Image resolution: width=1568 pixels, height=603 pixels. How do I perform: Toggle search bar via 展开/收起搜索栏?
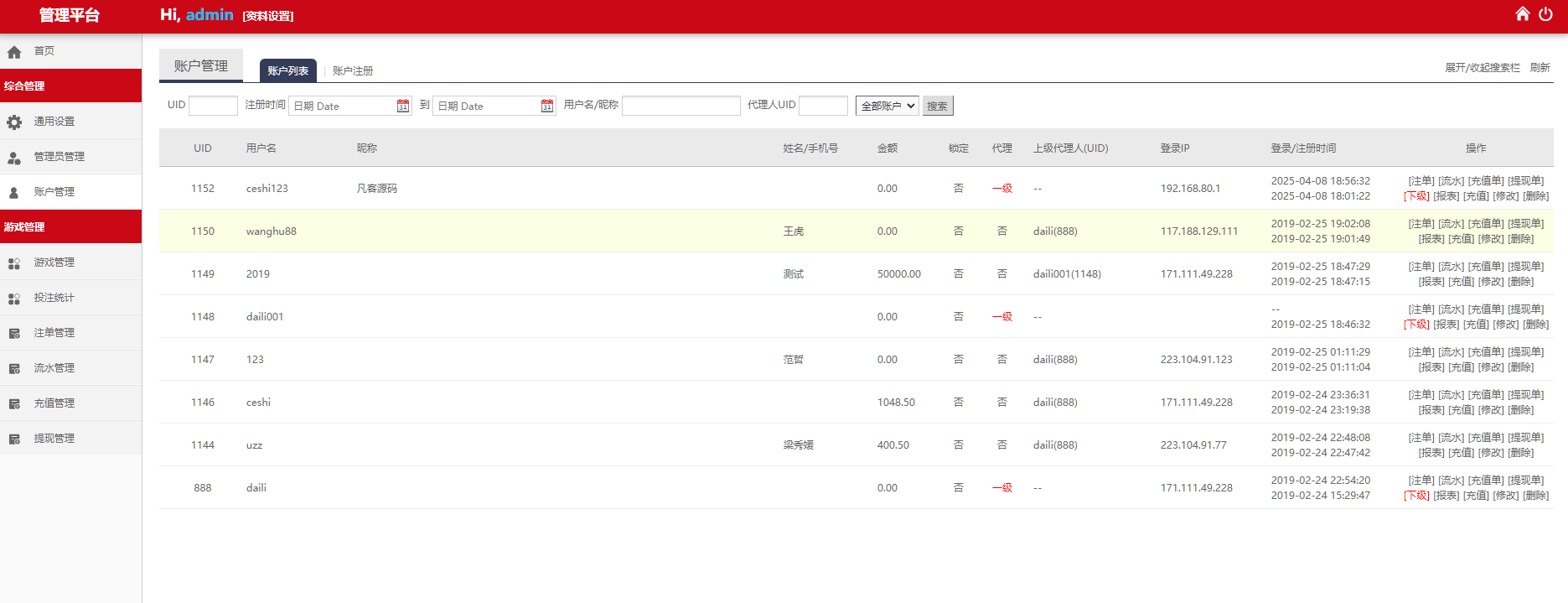(1482, 68)
